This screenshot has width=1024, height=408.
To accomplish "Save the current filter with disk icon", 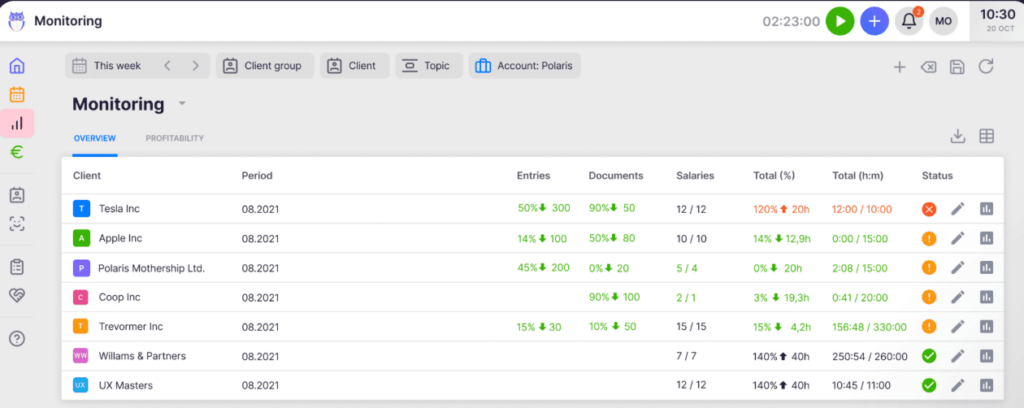I will [x=957, y=67].
